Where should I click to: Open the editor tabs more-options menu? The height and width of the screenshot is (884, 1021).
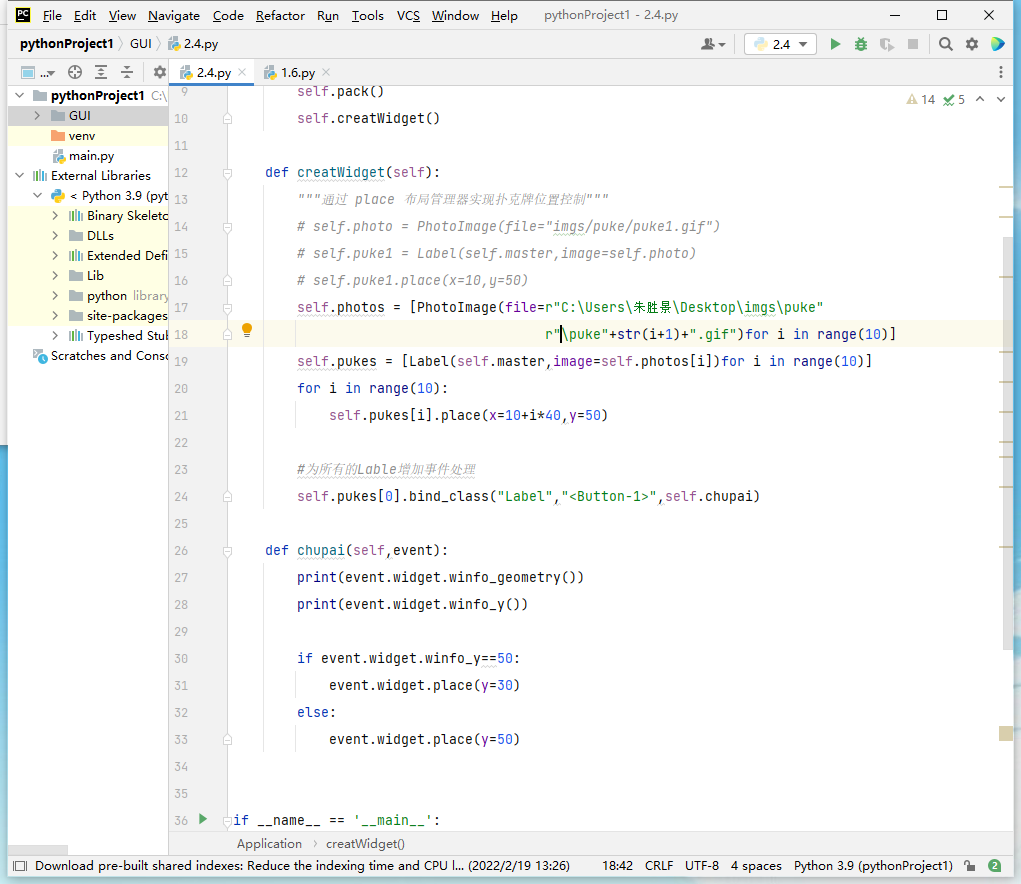coord(1001,72)
